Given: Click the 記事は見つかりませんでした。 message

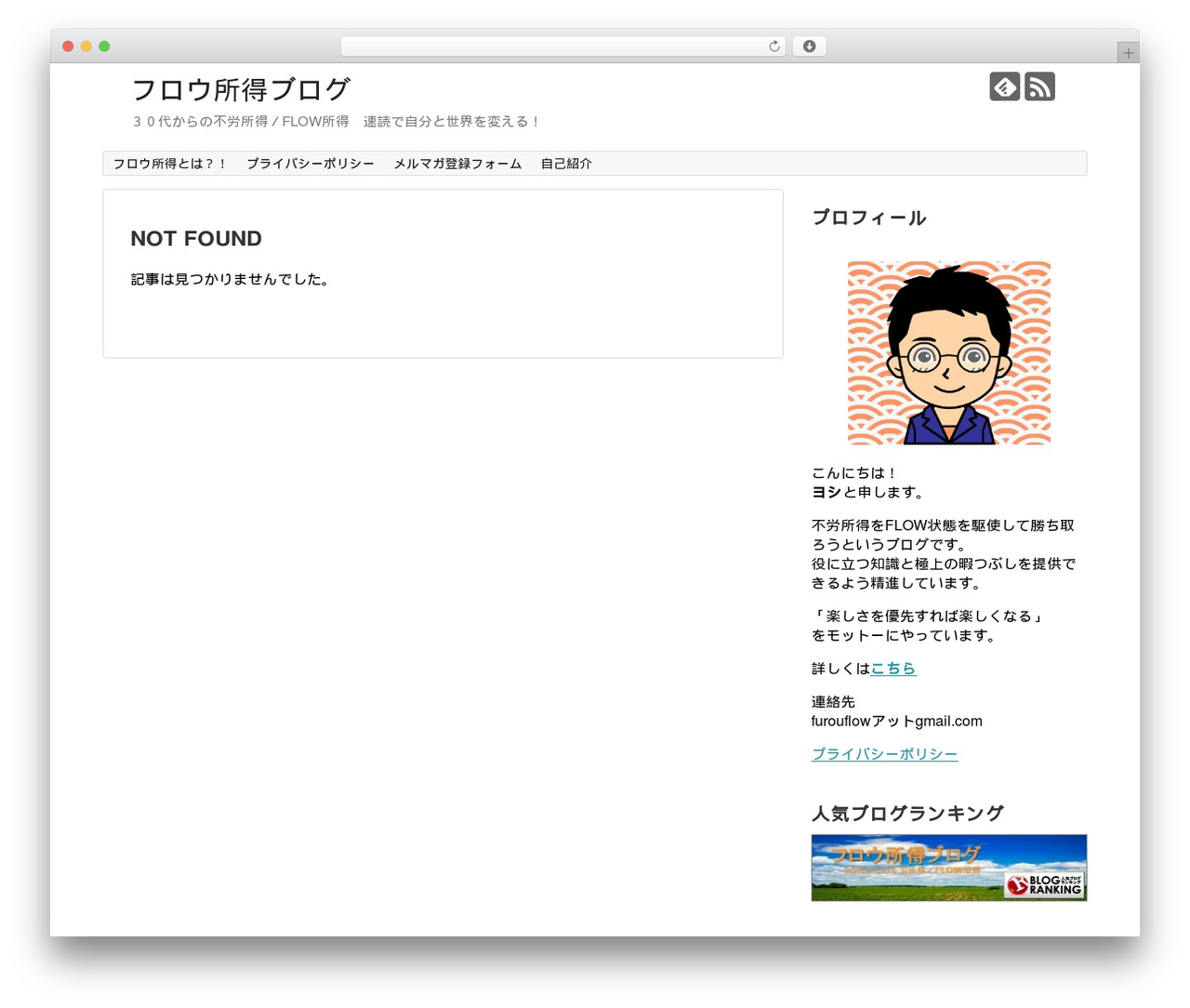Looking at the screenshot, I should point(230,279).
